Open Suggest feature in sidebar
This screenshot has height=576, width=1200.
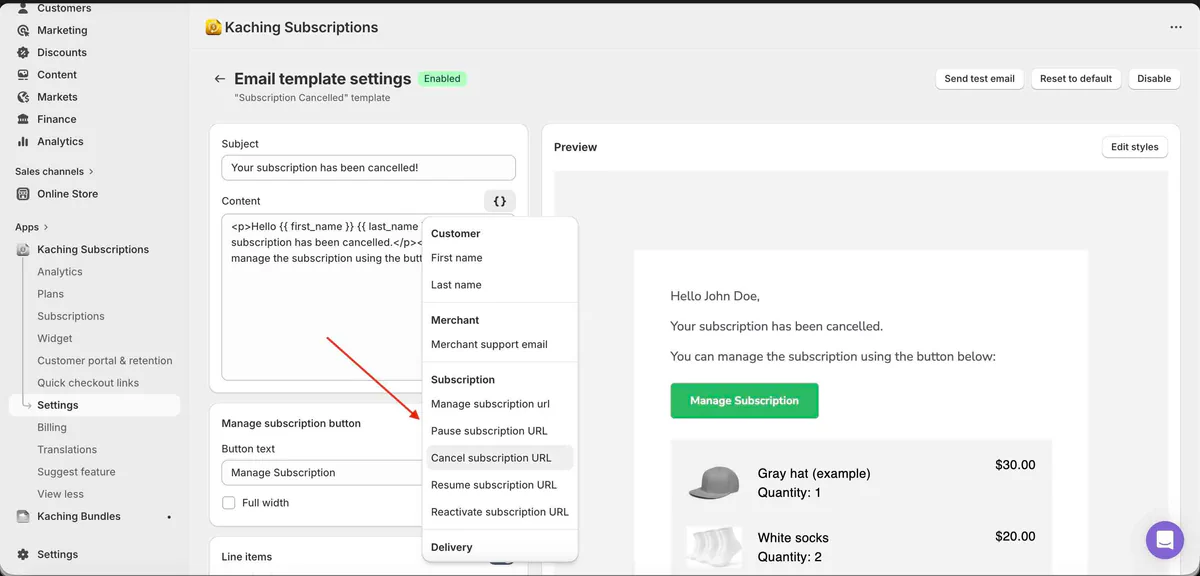click(76, 472)
